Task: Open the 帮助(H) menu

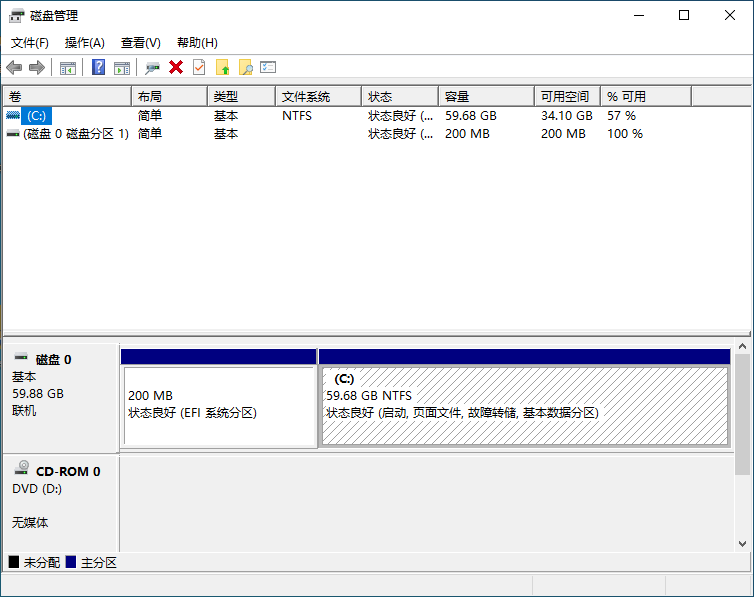Action: 197,43
